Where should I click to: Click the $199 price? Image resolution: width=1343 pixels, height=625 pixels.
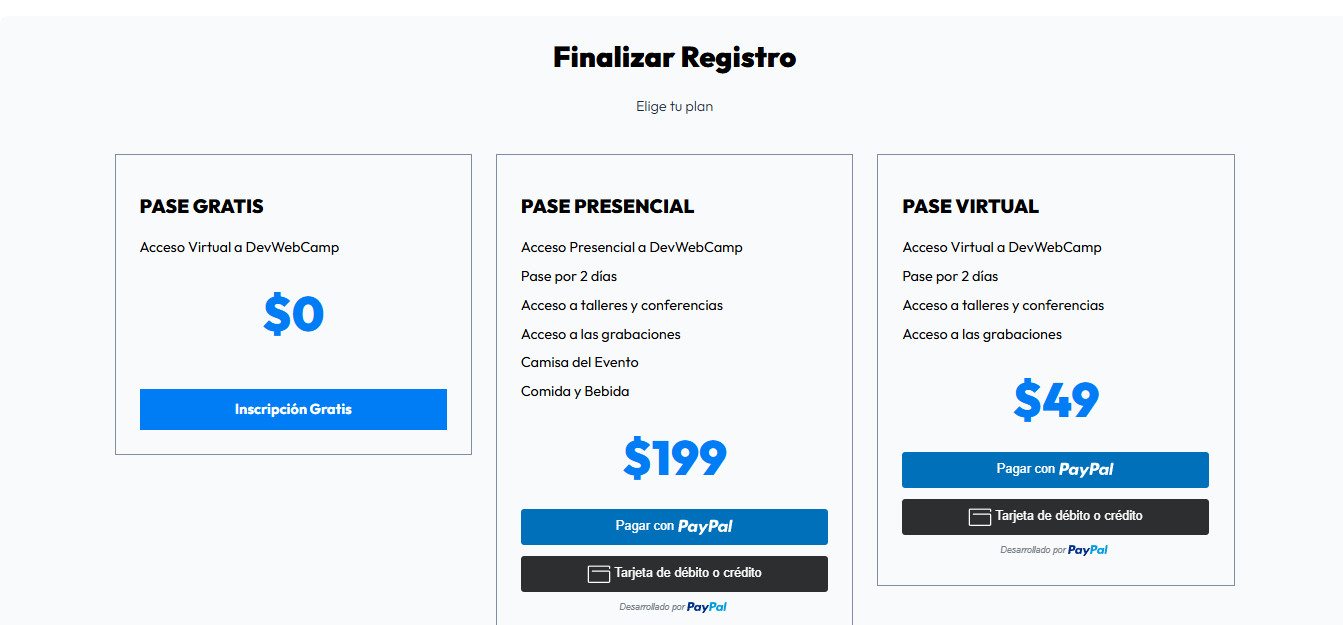674,458
